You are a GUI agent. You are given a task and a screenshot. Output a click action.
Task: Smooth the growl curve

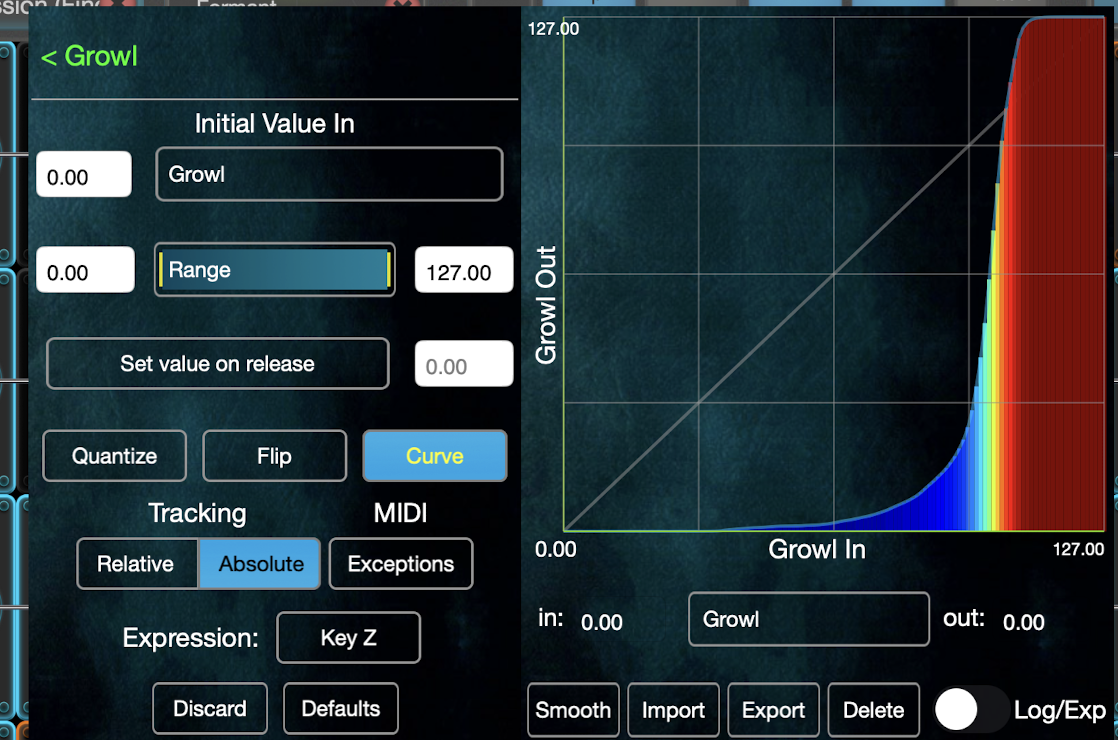tap(573, 710)
